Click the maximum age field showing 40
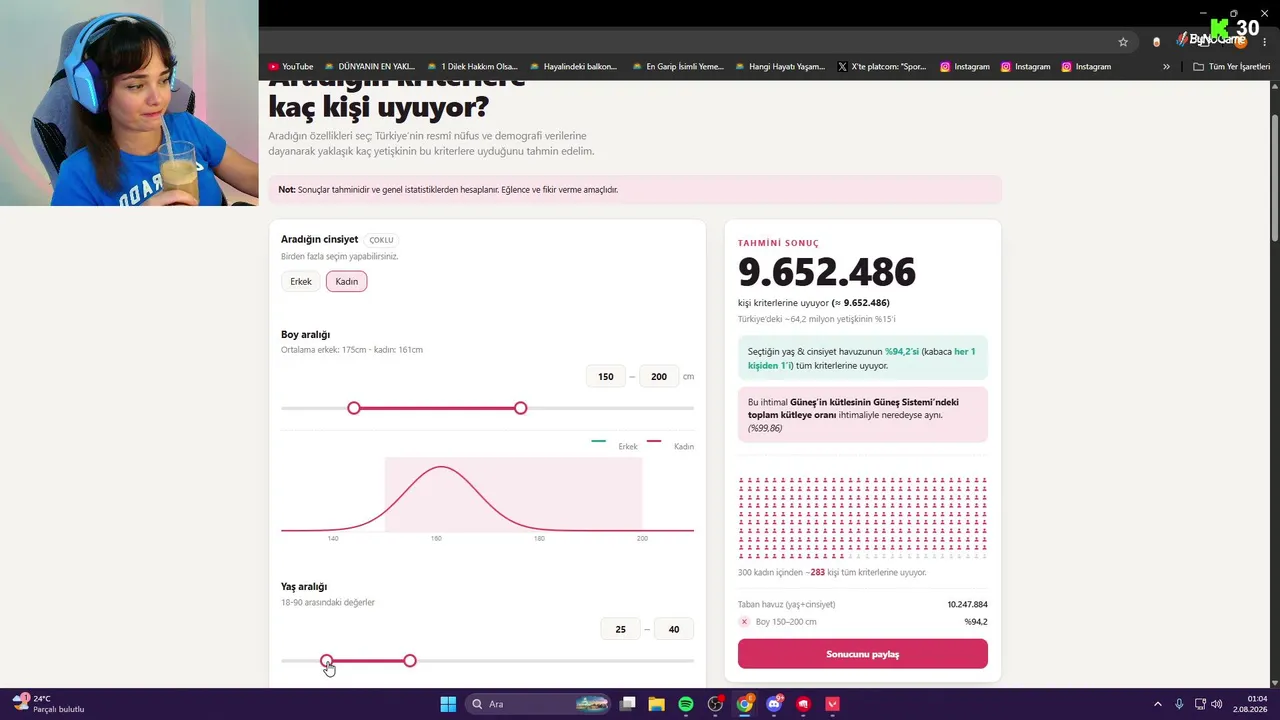Screen dimensions: 1280x720 (674, 629)
